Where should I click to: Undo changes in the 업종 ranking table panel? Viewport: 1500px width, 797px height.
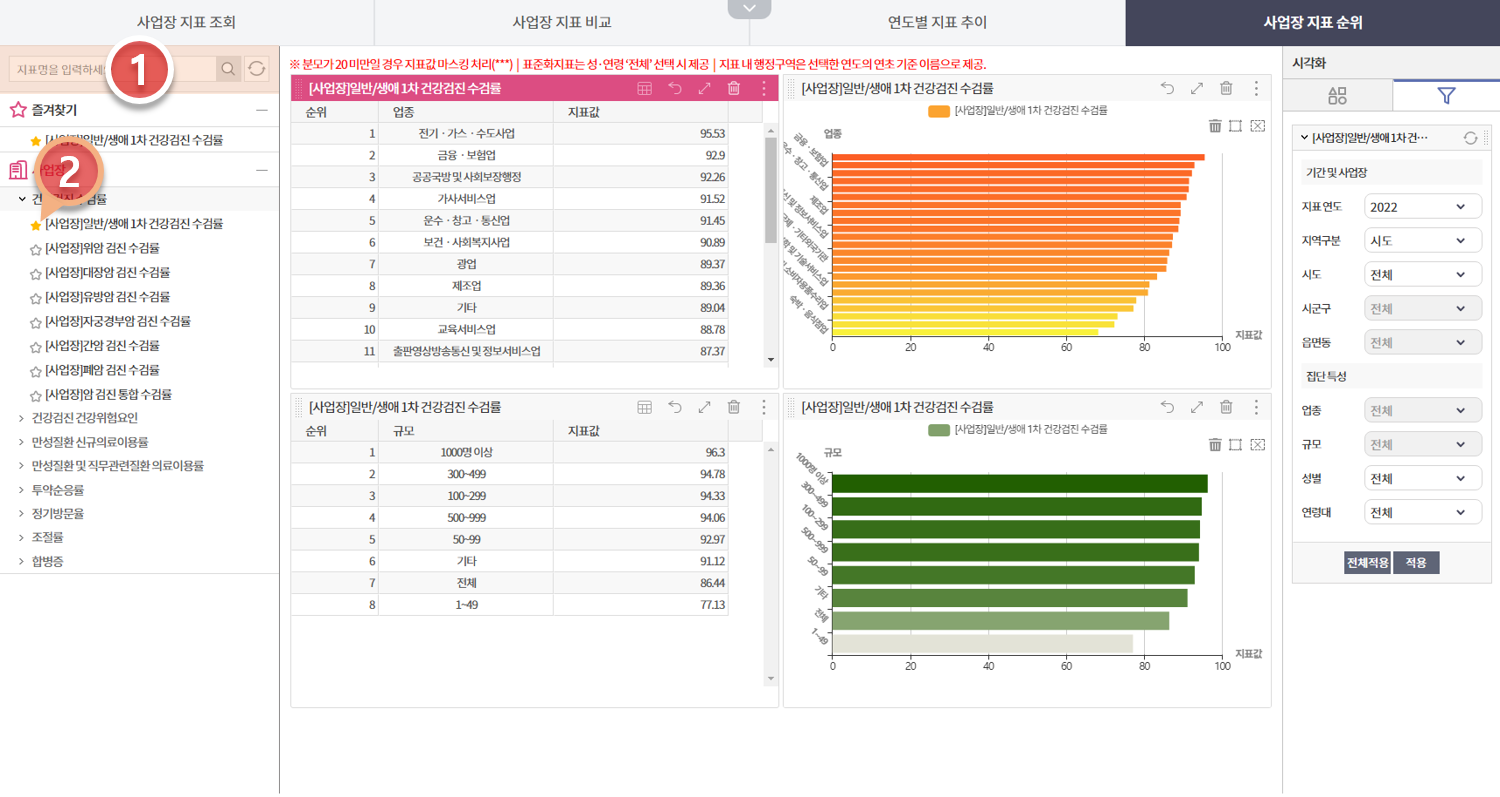click(675, 88)
